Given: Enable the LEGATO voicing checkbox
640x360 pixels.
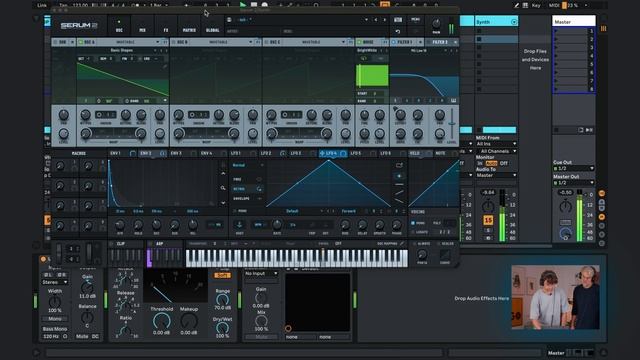Looking at the screenshot, I should point(413,232).
